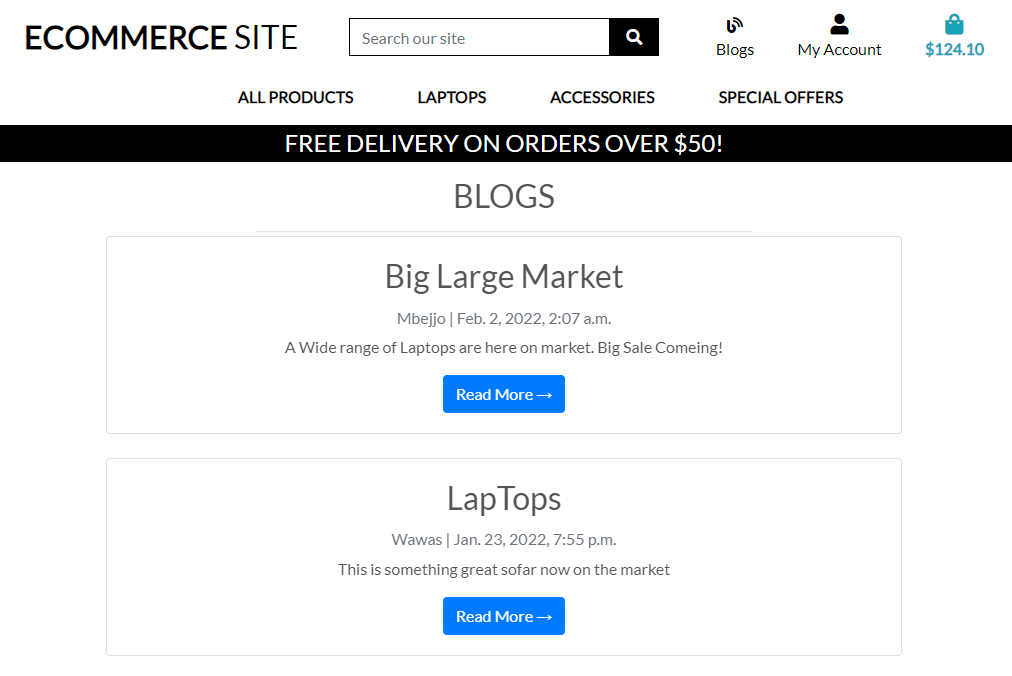
Task: Open the Blogs feed icon
Action: tap(734, 25)
